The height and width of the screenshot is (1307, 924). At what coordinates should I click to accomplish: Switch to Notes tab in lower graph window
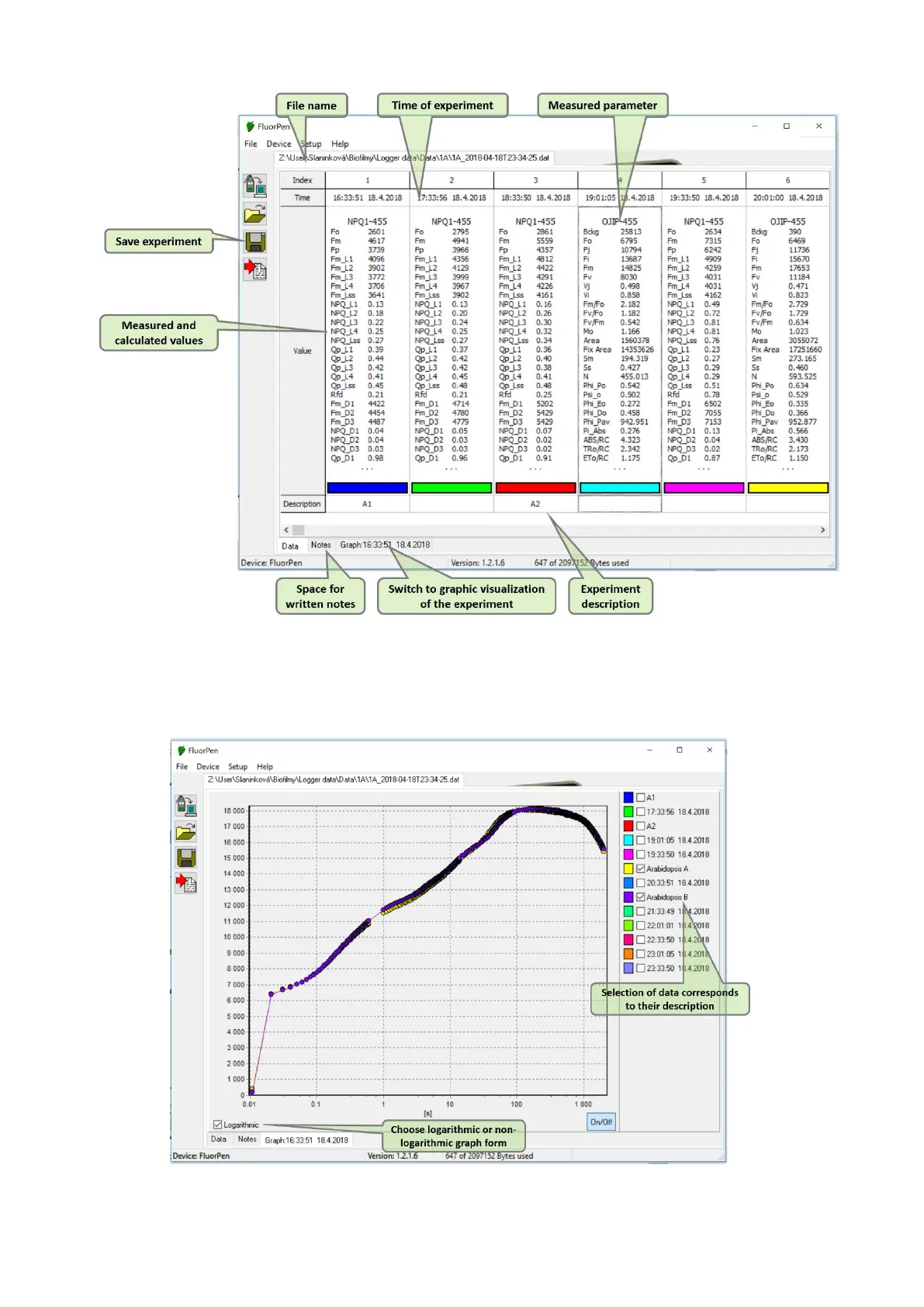click(247, 1139)
